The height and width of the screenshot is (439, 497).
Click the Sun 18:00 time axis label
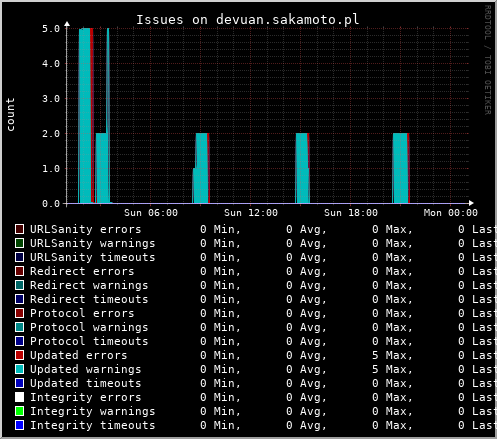(351, 213)
